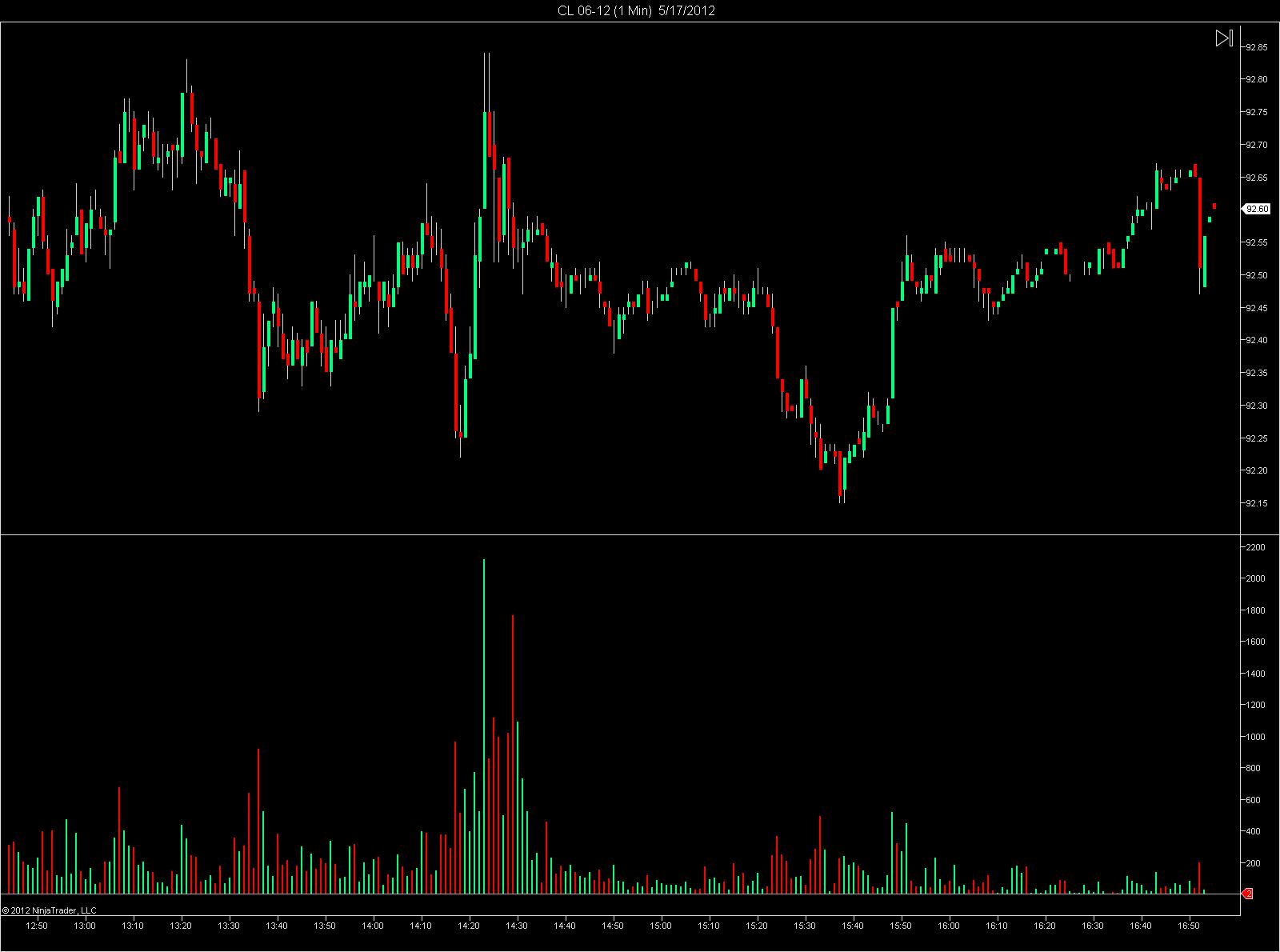Click the 14:50 time axis label
This screenshot has width=1280, height=952.
click(x=613, y=926)
